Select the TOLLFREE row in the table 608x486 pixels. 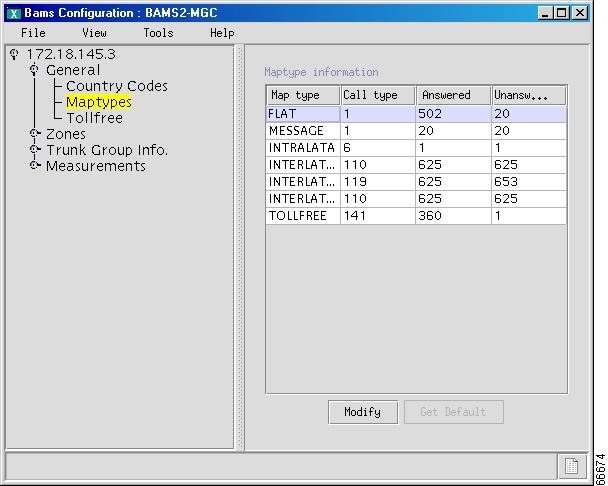[301, 216]
